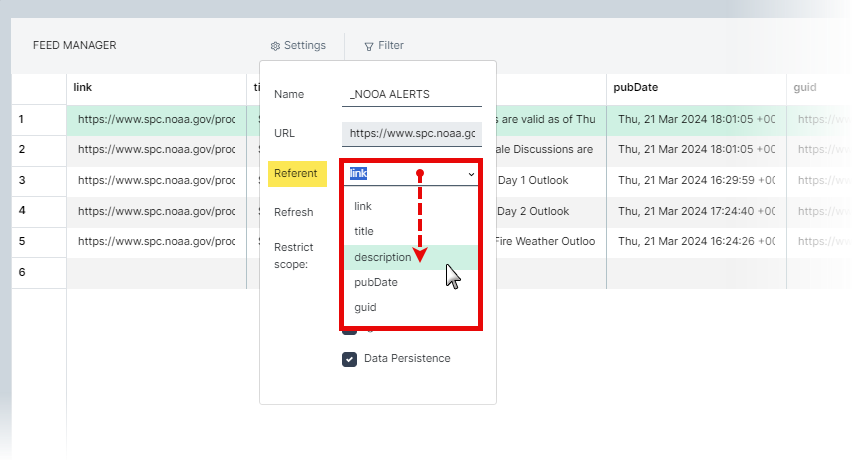Click the 'Day 2 Outlook' cell
Image resolution: width=853 pixels, height=461 pixels.
[551, 211]
